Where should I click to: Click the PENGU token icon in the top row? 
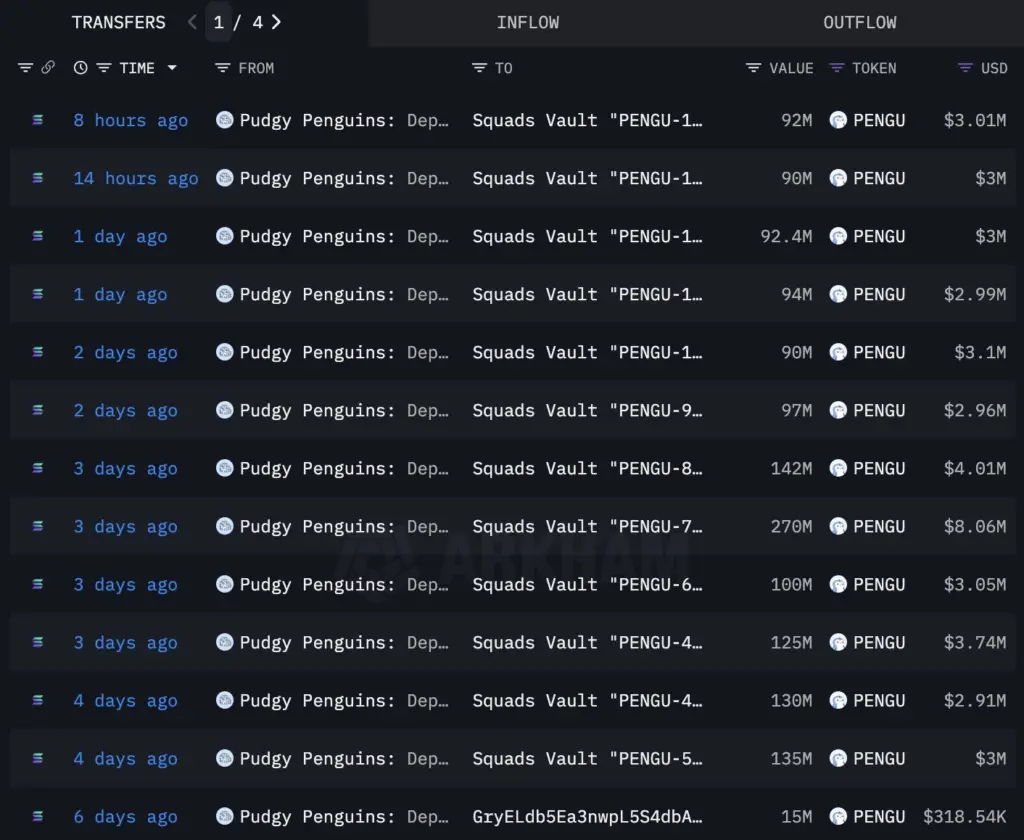[838, 120]
